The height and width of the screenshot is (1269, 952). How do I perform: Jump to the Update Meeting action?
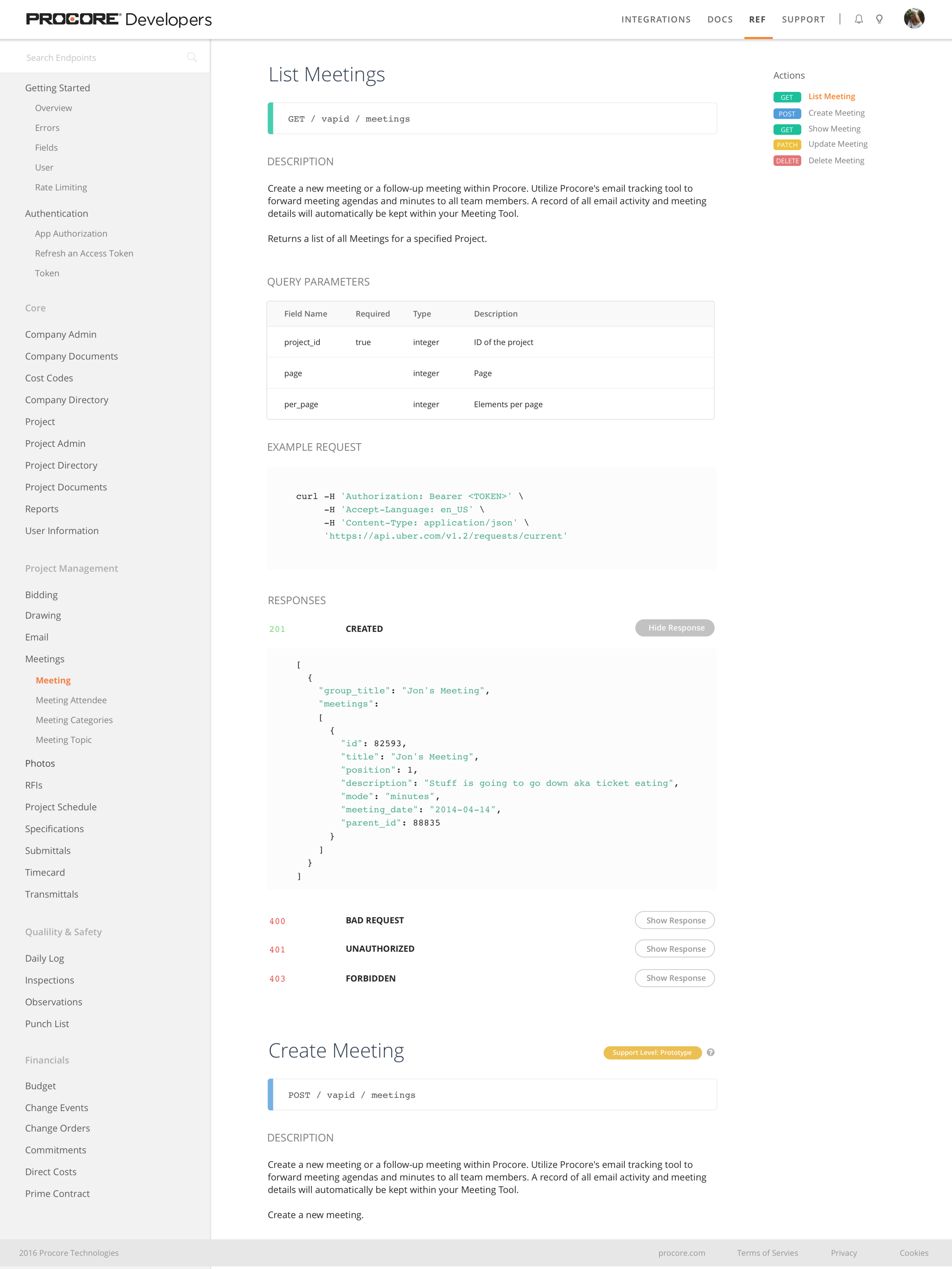(838, 144)
